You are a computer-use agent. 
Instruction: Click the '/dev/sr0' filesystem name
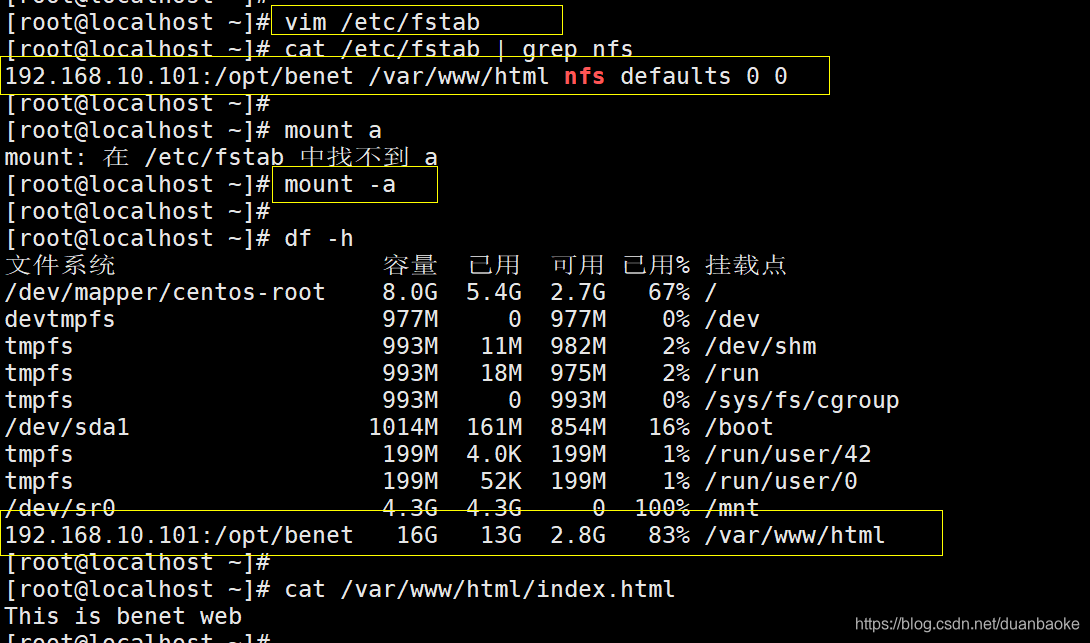(60, 508)
